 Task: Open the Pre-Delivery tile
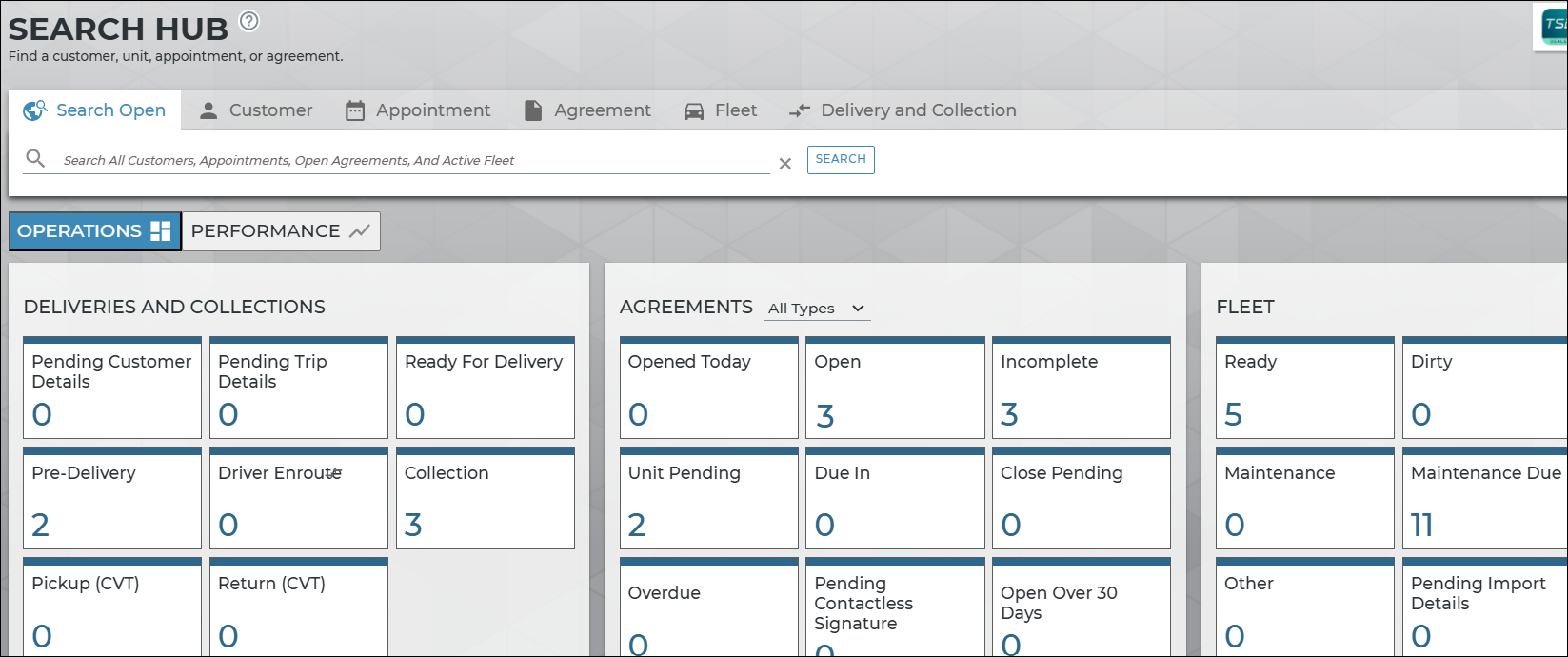112,498
